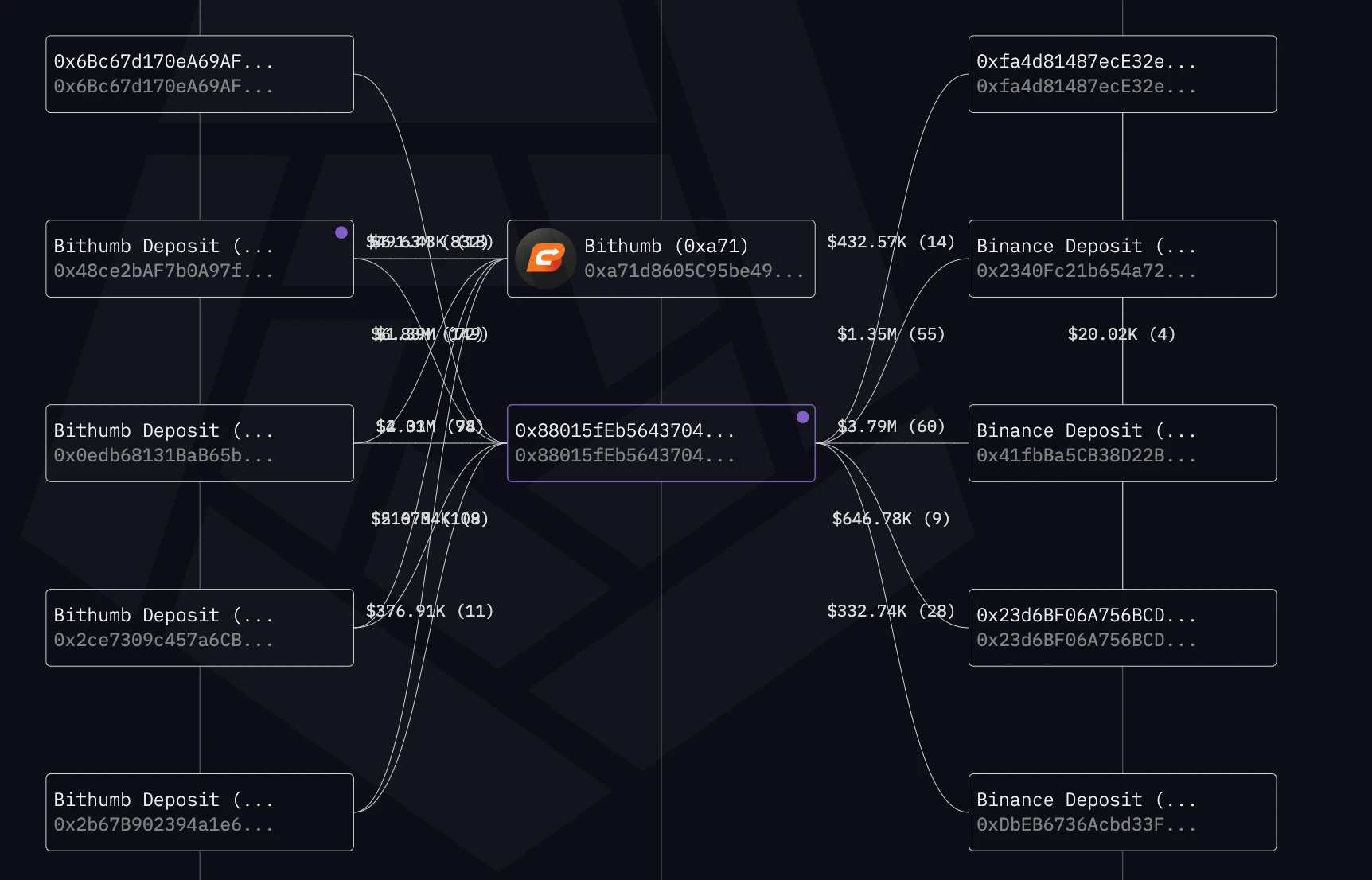Select the 0xfa4d81487ecE32e address node
1372x880 pixels.
click(x=1122, y=74)
